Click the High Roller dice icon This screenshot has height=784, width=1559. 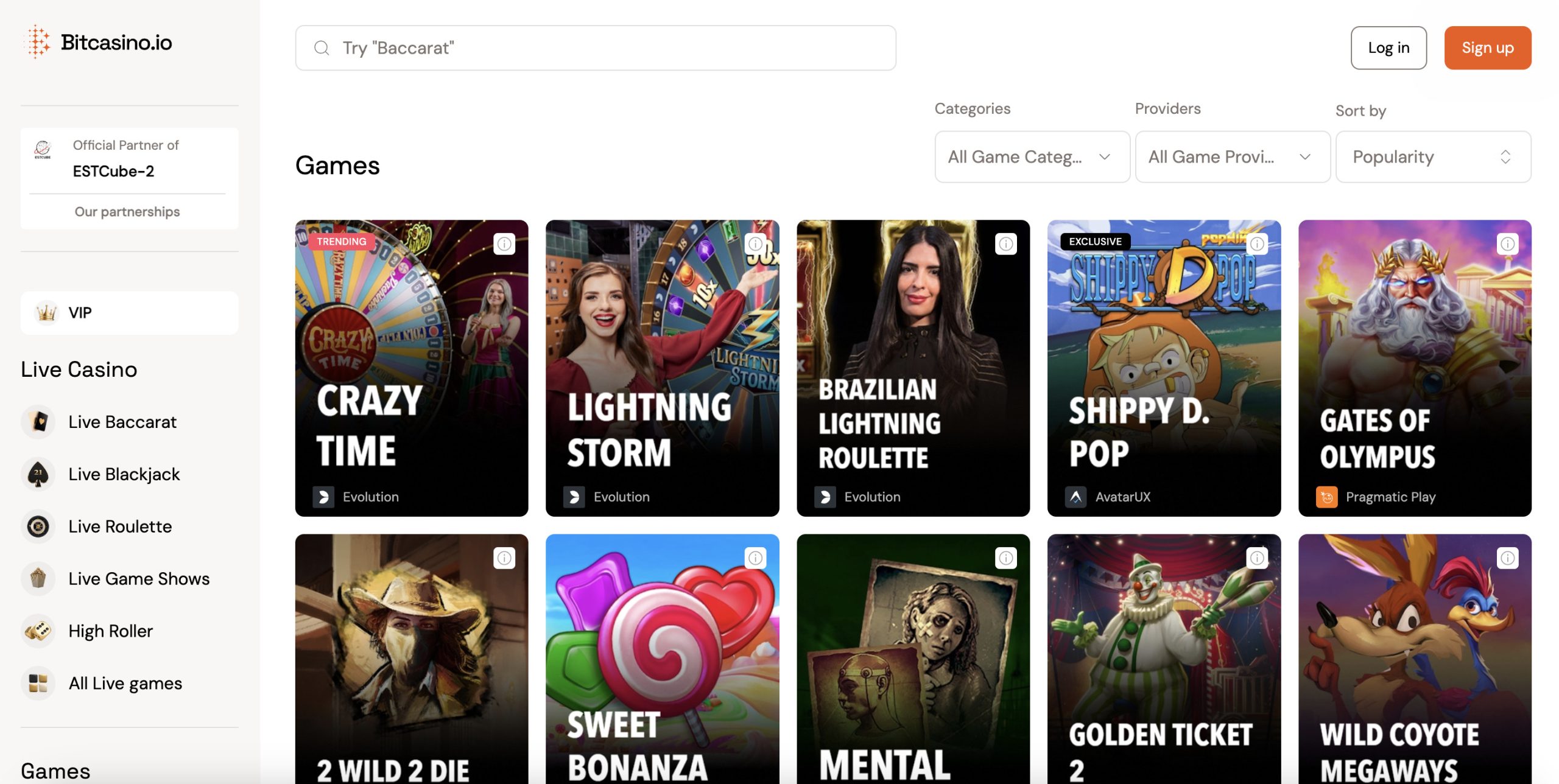(38, 631)
